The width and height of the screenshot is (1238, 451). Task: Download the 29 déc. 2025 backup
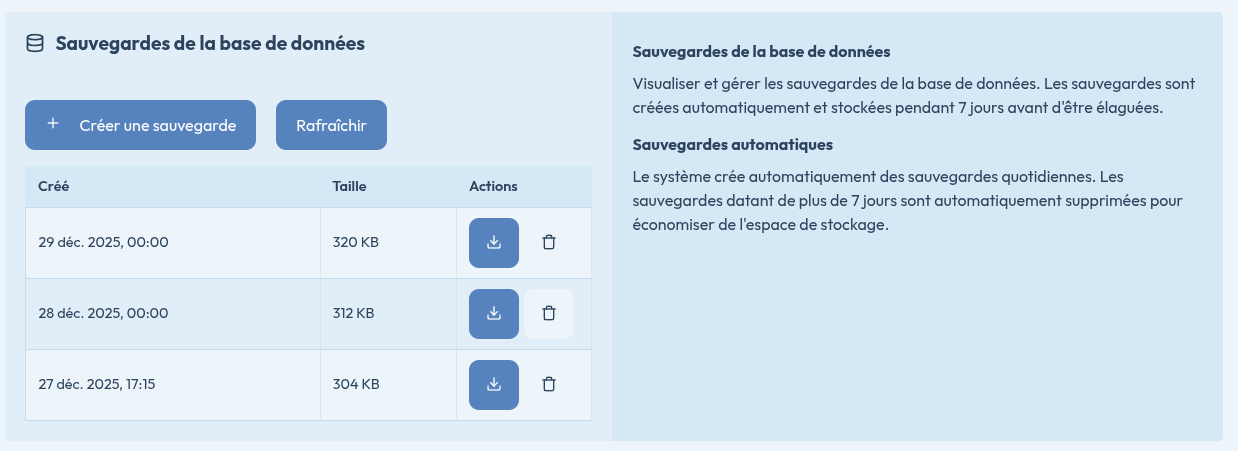click(493, 243)
